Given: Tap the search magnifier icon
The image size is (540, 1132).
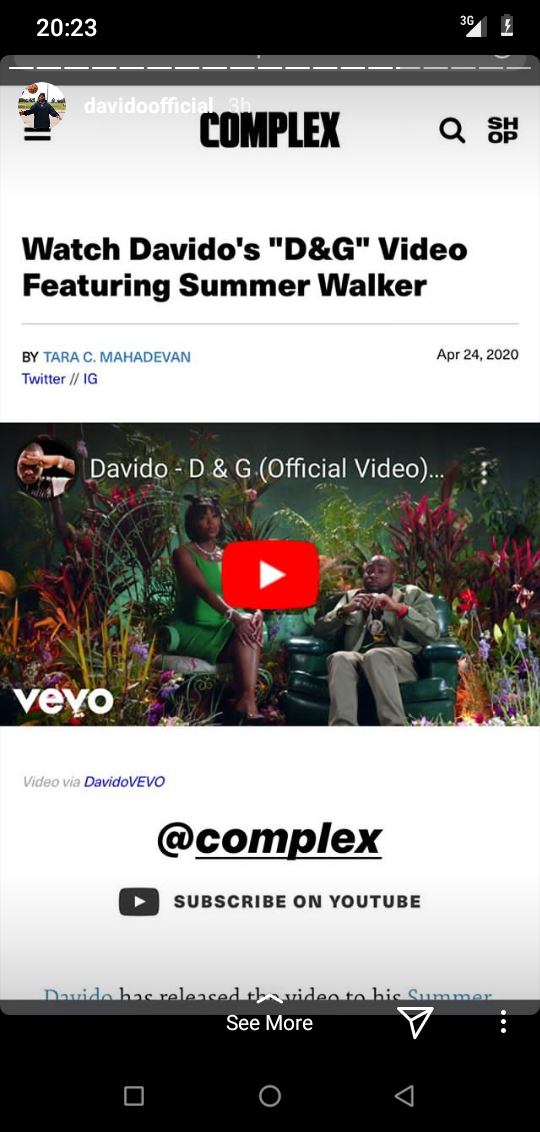Looking at the screenshot, I should (453, 131).
